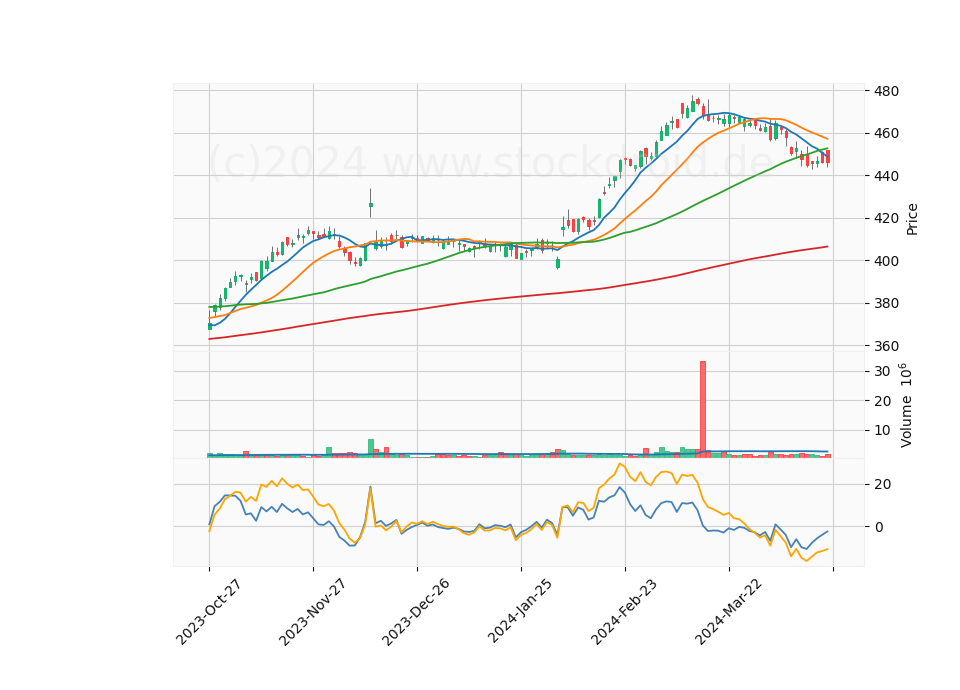Image resolution: width=960 pixels, height=690 pixels.
Task: Click the 420 price axis value
Action: 886,219
